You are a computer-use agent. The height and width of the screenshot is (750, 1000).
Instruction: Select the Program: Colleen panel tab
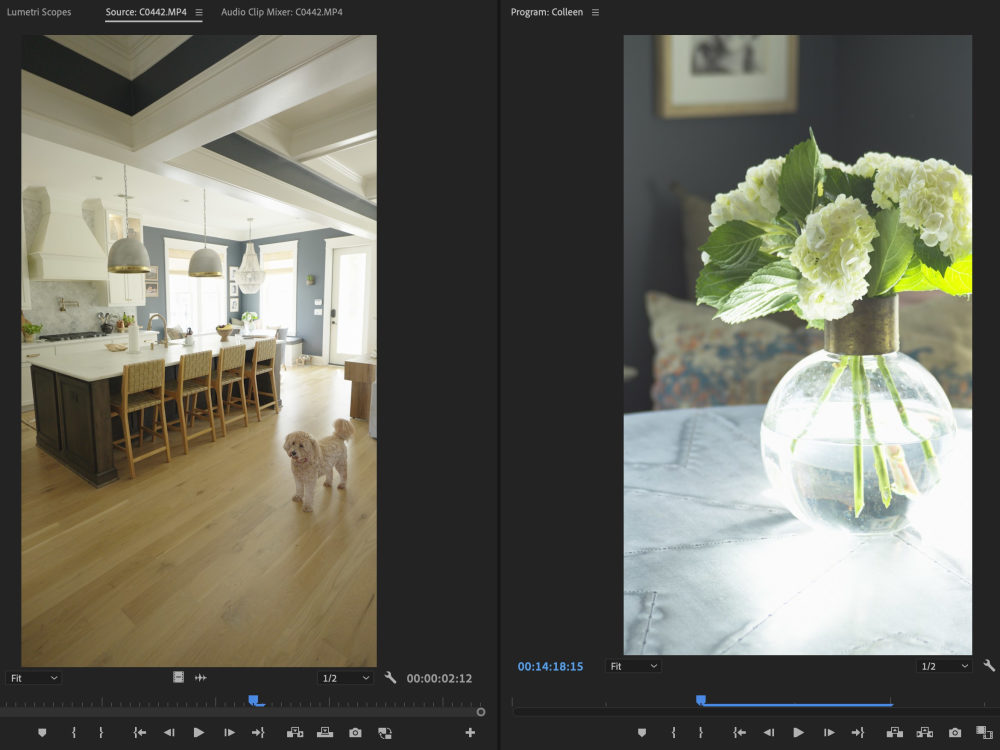pyautogui.click(x=547, y=12)
